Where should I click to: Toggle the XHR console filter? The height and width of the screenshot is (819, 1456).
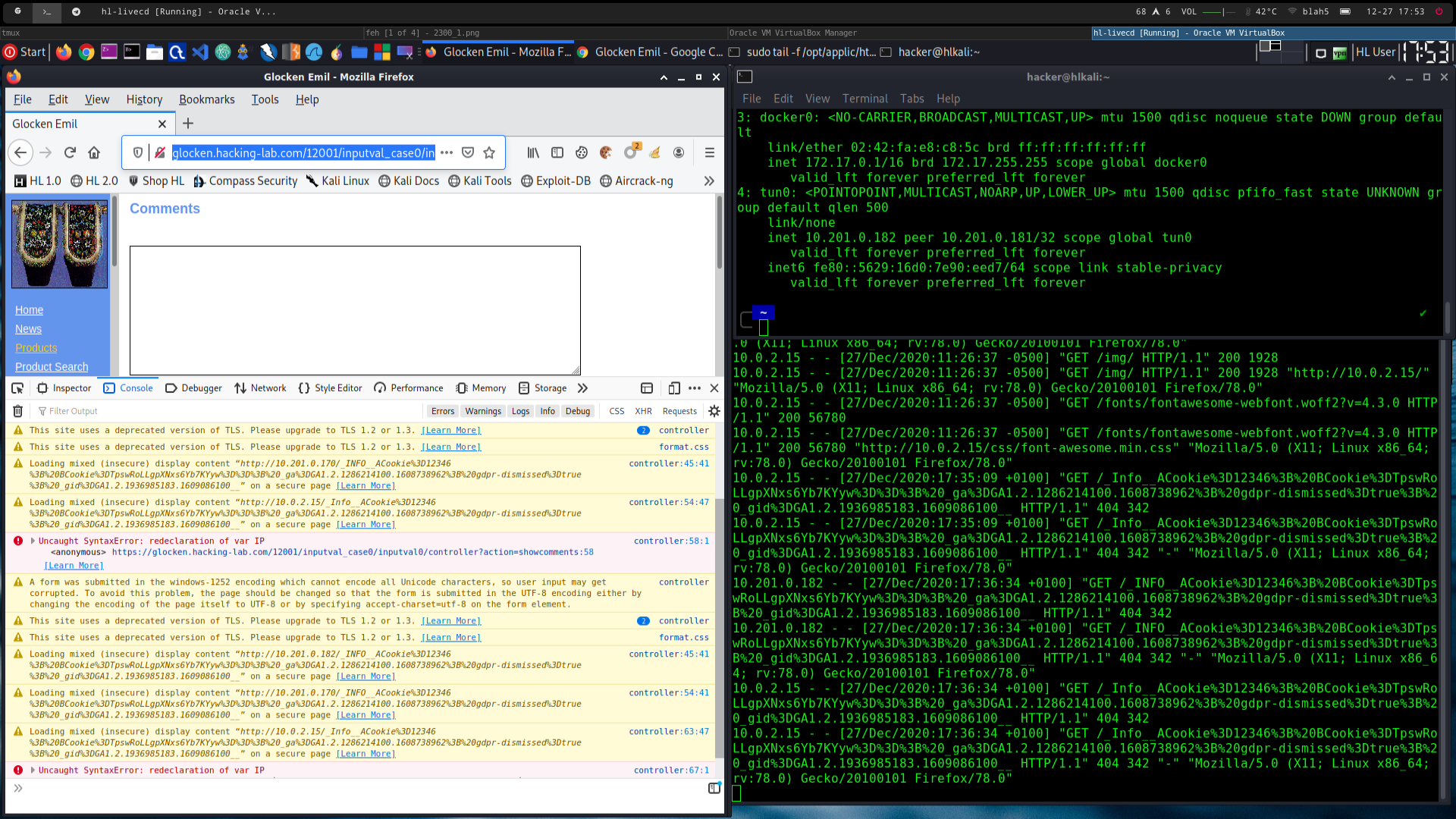pyautogui.click(x=643, y=411)
